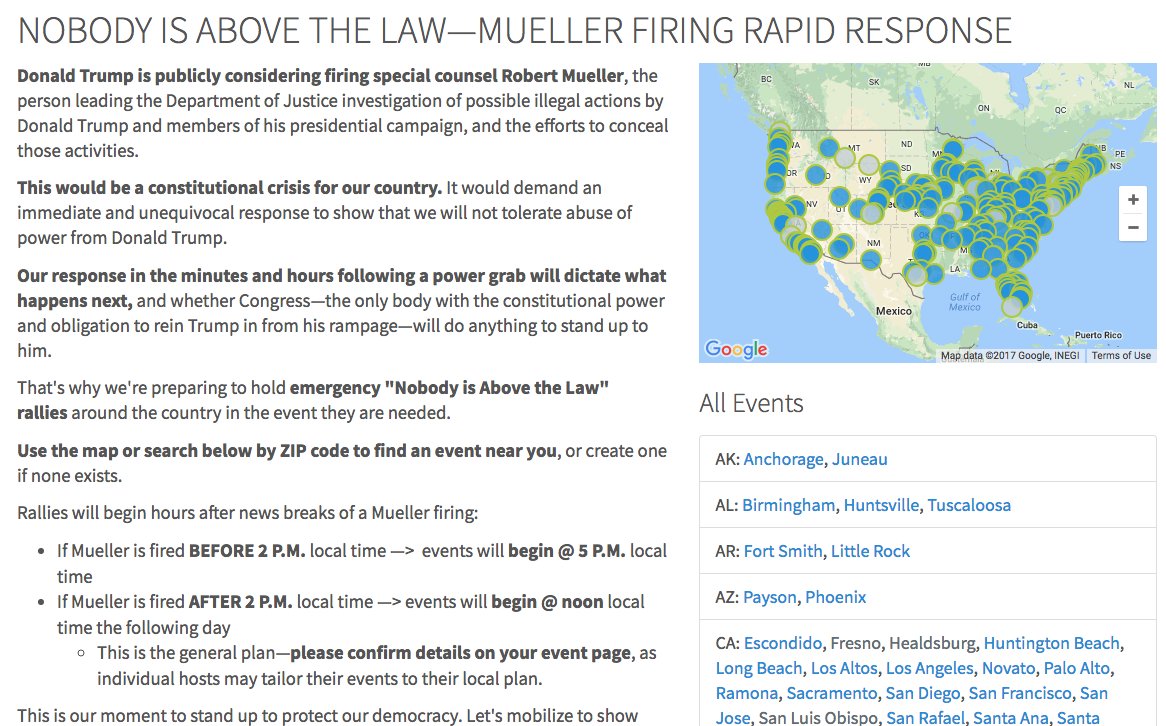The width and height of the screenshot is (1166, 726).
Task: Click the Cuba label on the map
Action: pos(1027,325)
